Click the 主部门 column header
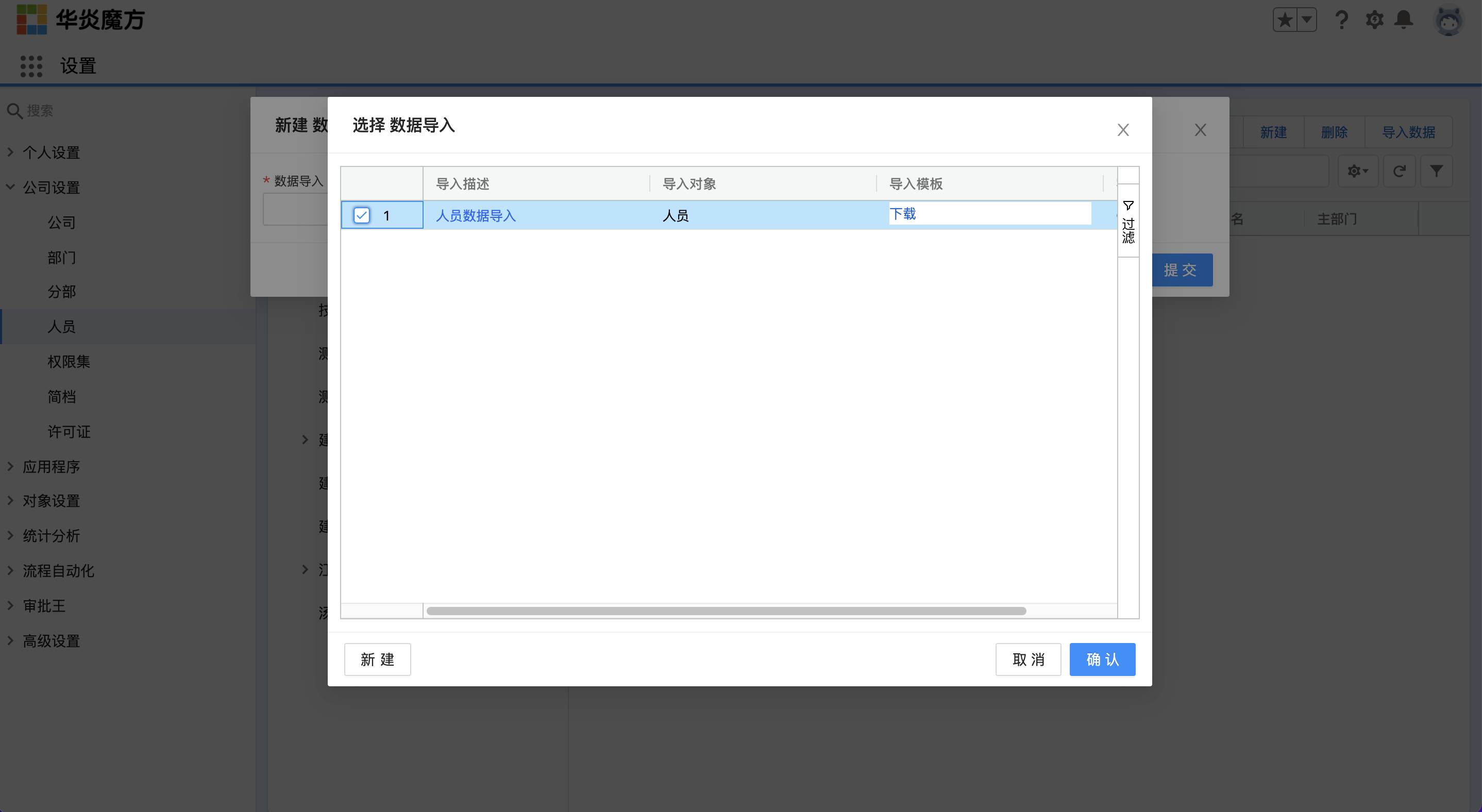Viewport: 1482px width, 812px height. (x=1337, y=218)
